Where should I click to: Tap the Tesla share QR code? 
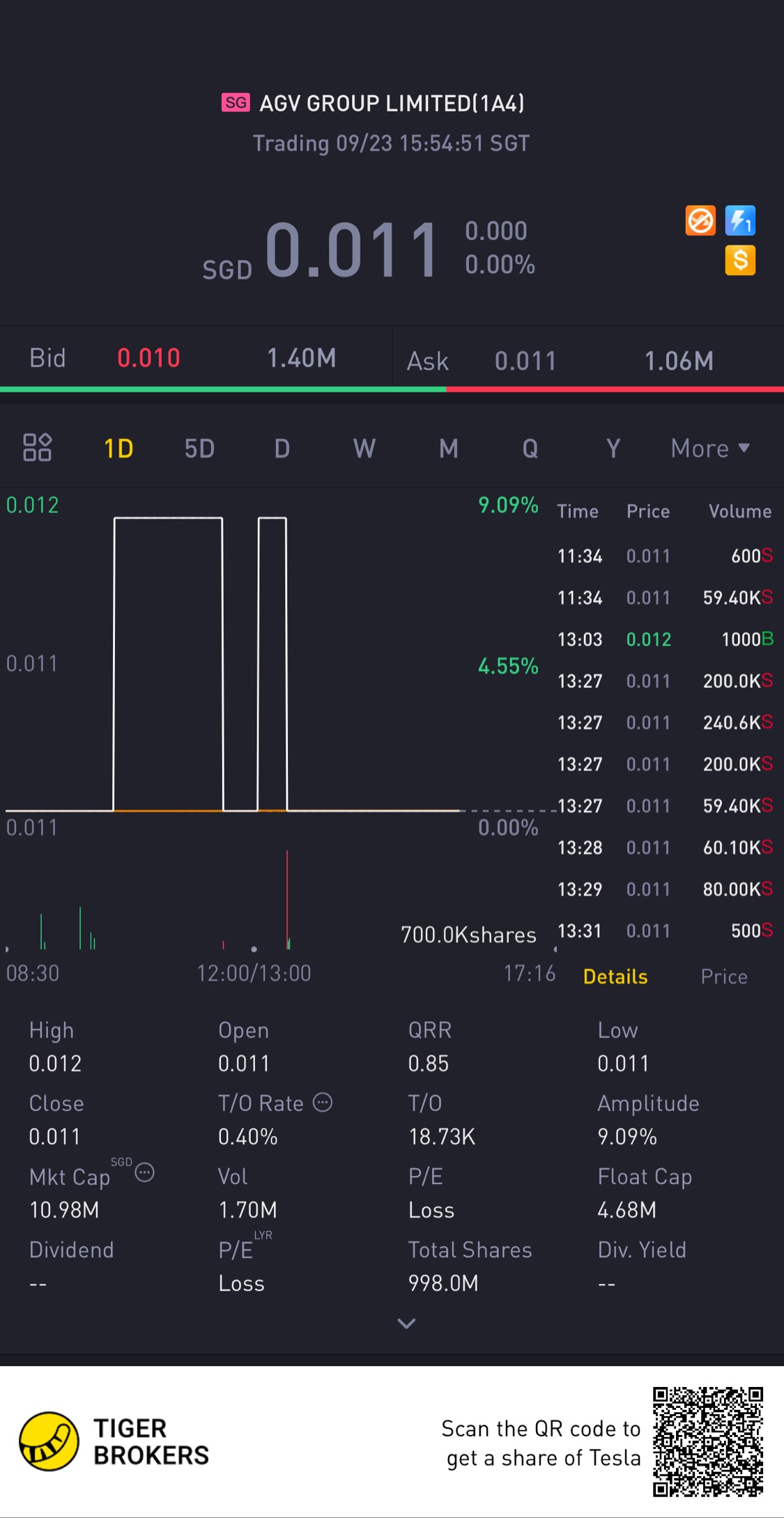click(x=707, y=1441)
